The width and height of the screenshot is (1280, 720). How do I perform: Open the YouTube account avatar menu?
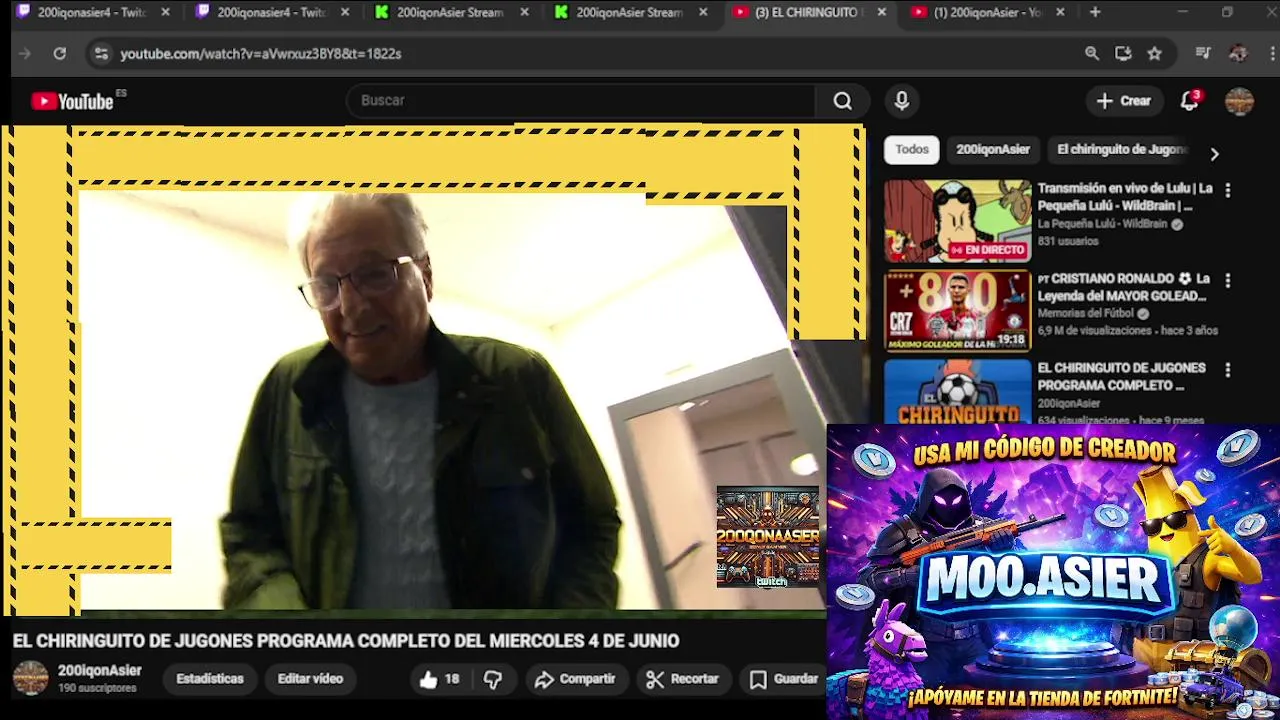pos(1239,101)
